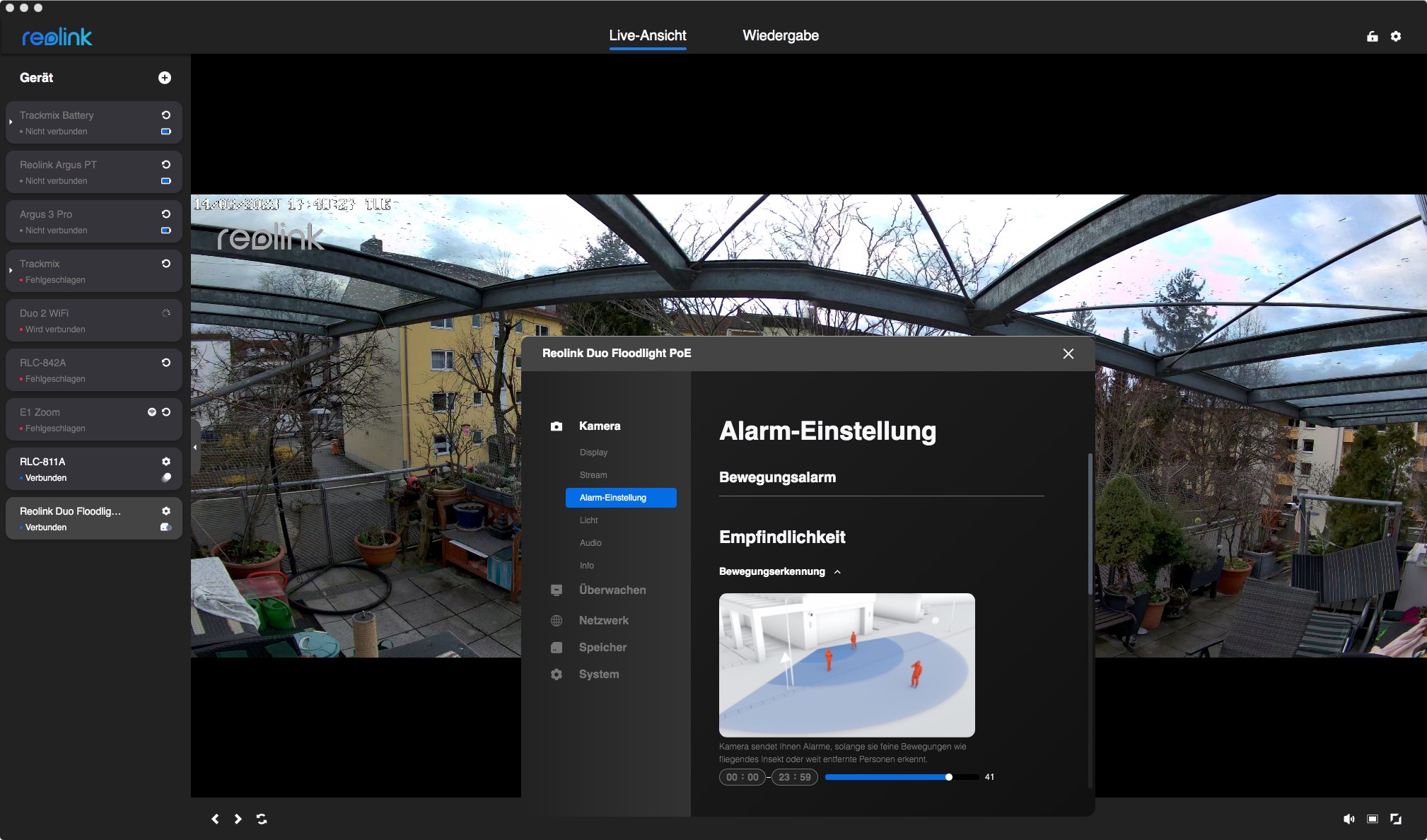The width and height of the screenshot is (1427, 840).
Task: Go to next camera page
Action: point(238,819)
